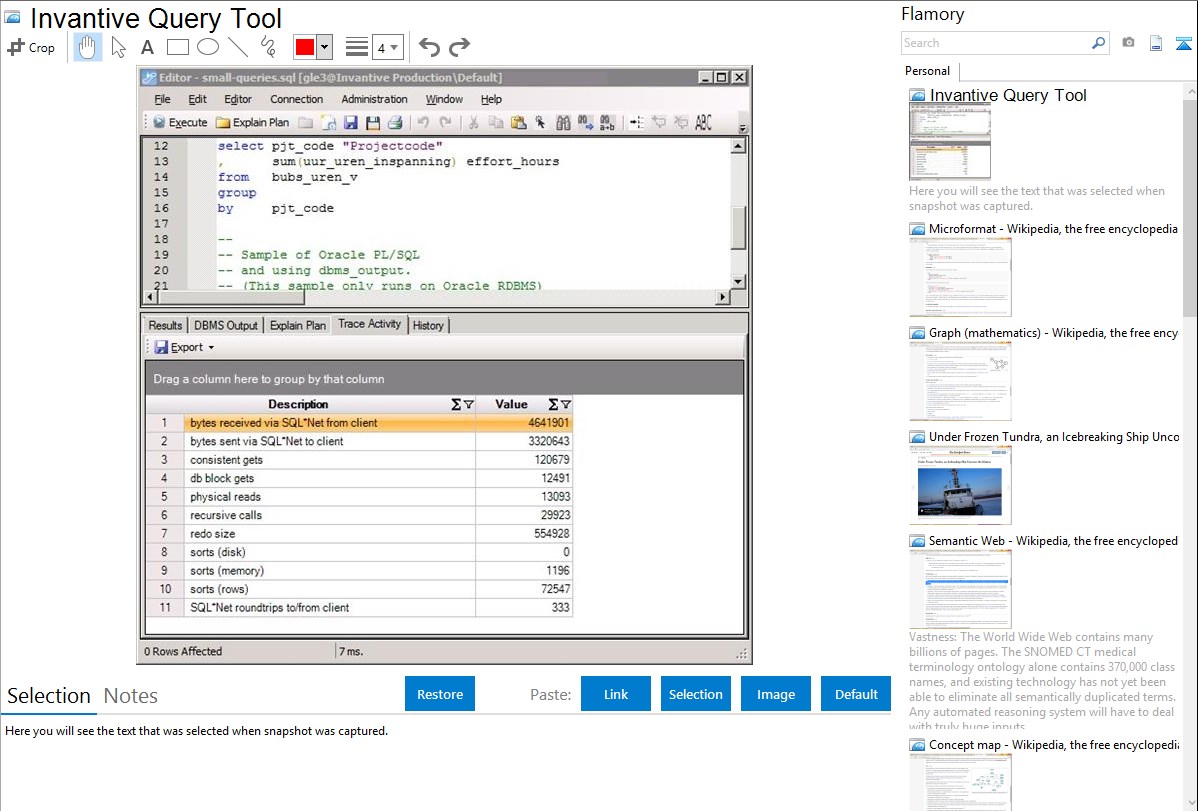Undo the last annotation
This screenshot has width=1198, height=811.
[x=429, y=47]
